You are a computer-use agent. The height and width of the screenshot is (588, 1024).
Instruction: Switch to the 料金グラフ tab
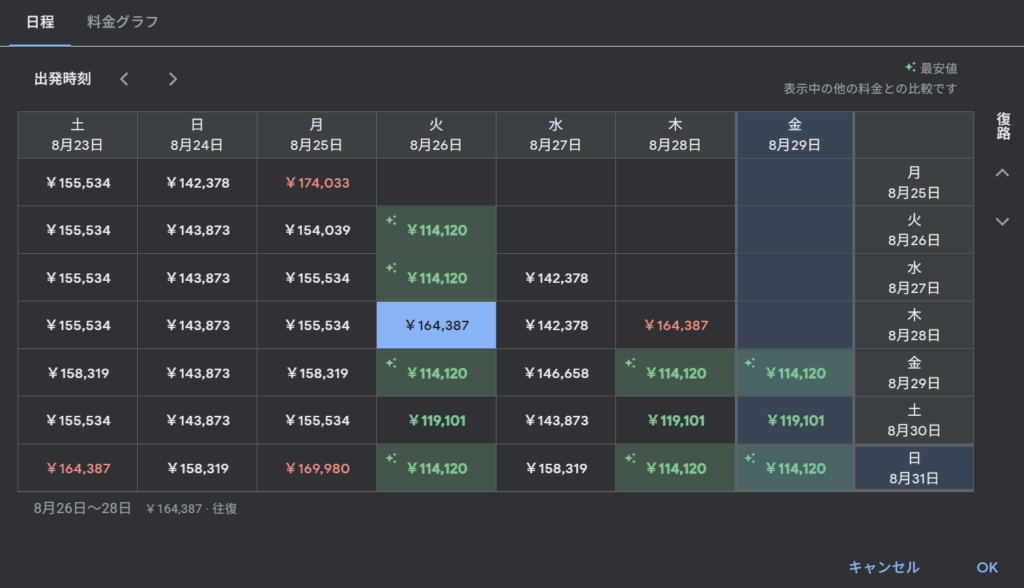(122, 21)
